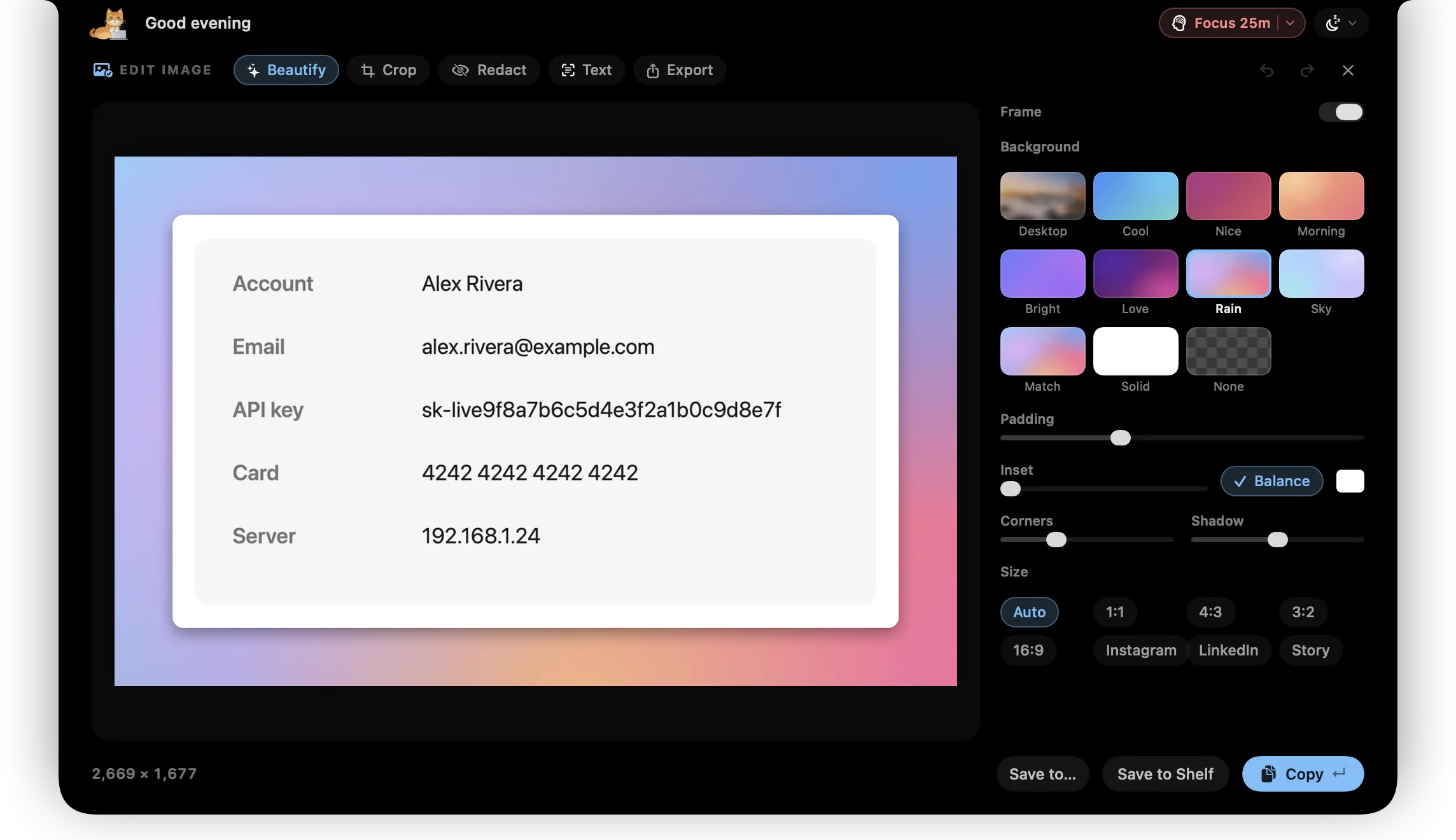Image resolution: width=1456 pixels, height=840 pixels.
Task: Select the 4:3 size ratio
Action: (x=1210, y=612)
